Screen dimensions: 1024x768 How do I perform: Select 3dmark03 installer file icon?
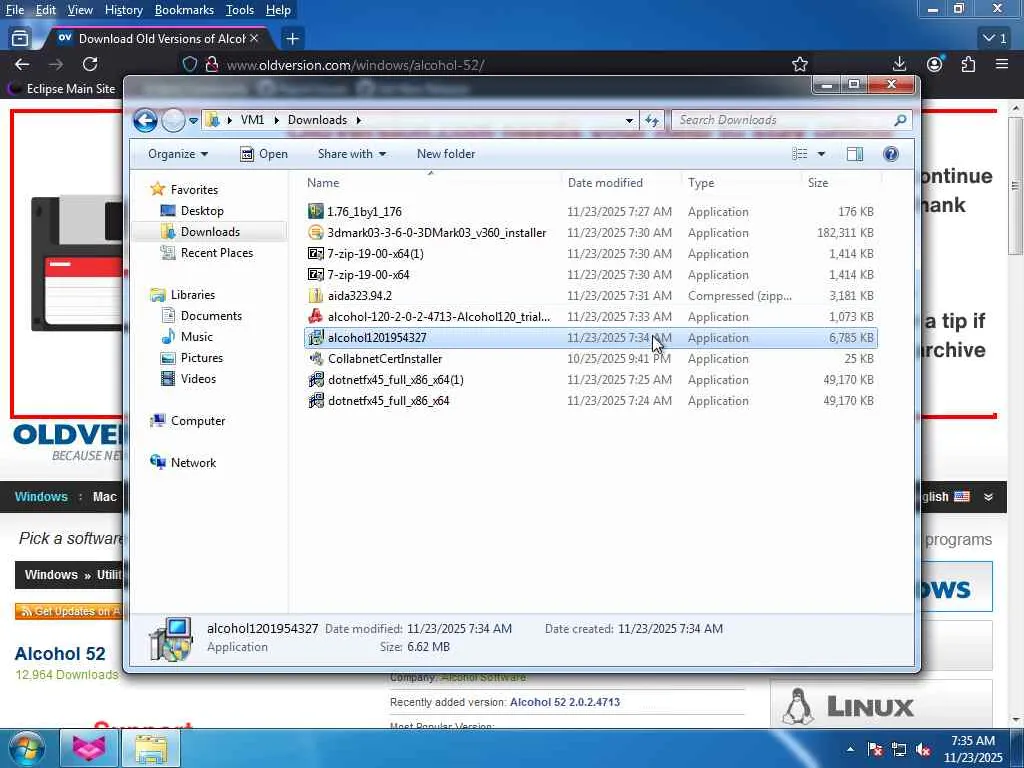[x=315, y=232]
